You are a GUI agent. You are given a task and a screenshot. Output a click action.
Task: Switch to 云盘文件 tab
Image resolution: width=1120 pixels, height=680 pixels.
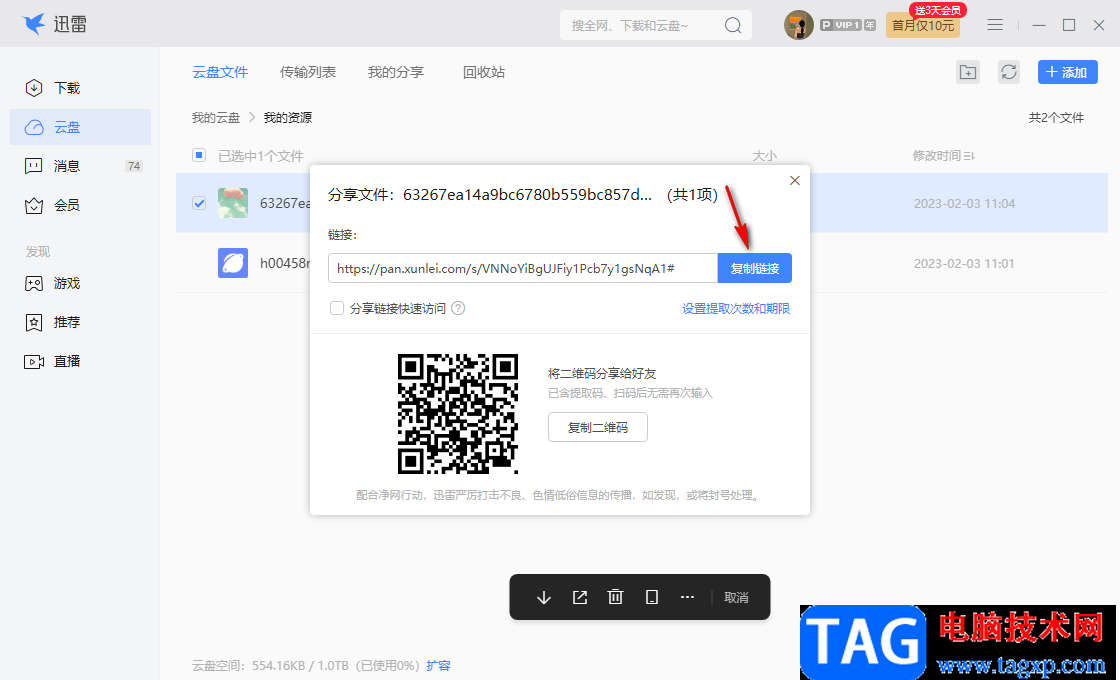(x=220, y=72)
